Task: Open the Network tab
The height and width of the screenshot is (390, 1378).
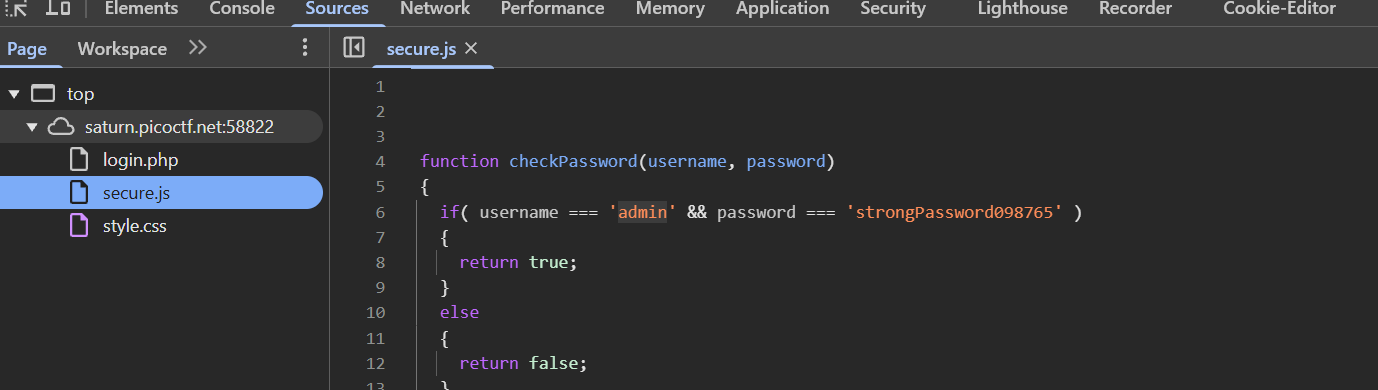Action: pyautogui.click(x=435, y=9)
